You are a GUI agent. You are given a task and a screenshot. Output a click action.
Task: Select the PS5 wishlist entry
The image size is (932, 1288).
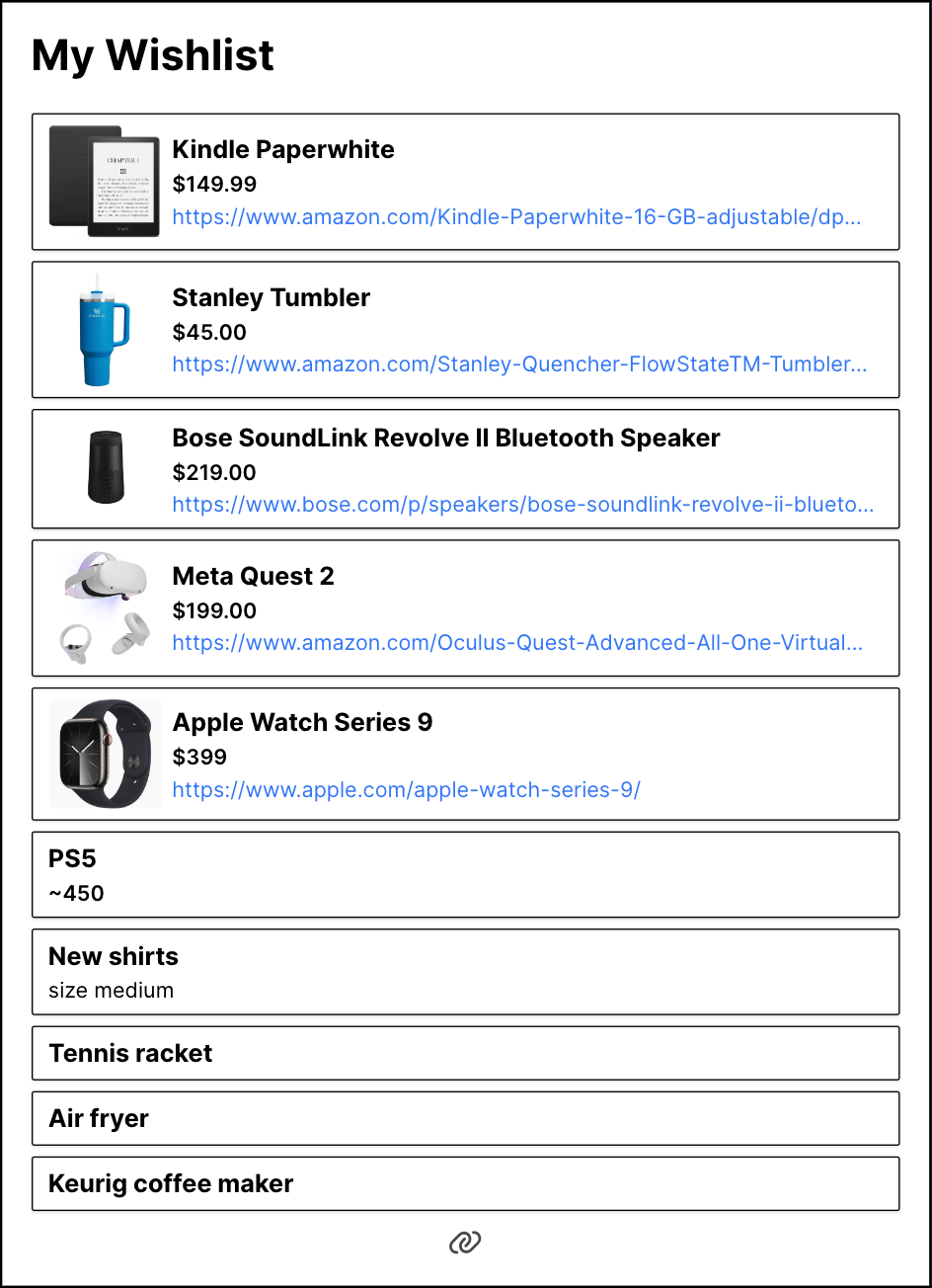tap(465, 874)
